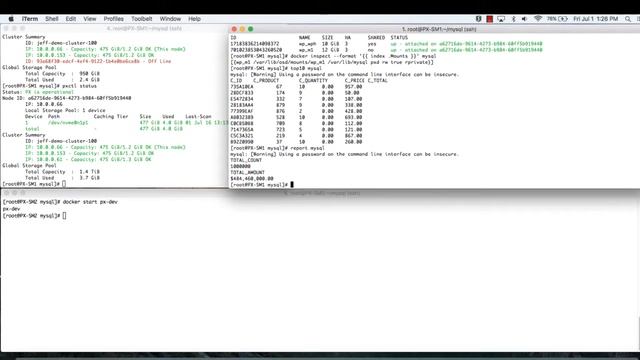Image resolution: width=640 pixels, height=360 pixels.
Task: Click the TOTAL_AMOUNT label
Action: 247,172
